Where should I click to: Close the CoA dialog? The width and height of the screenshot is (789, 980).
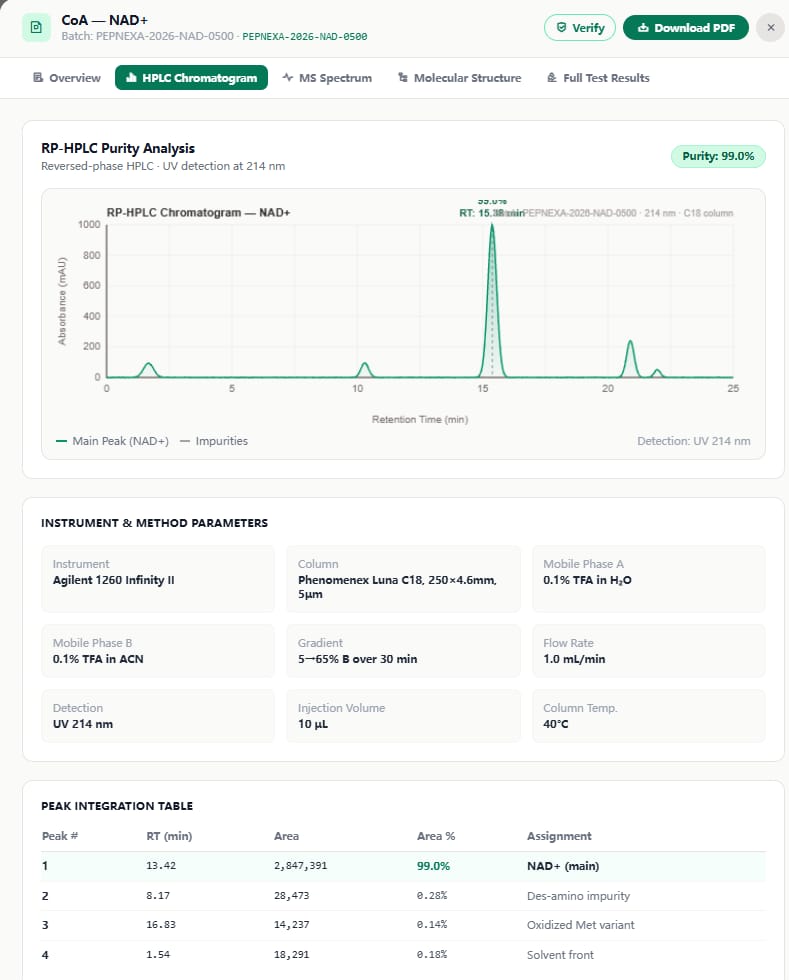[770, 28]
